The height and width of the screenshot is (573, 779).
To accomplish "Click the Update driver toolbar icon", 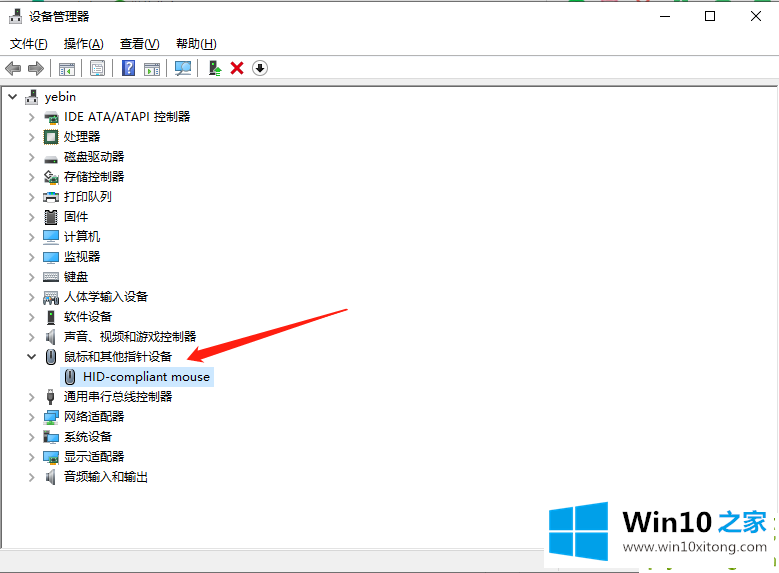I will click(x=214, y=68).
